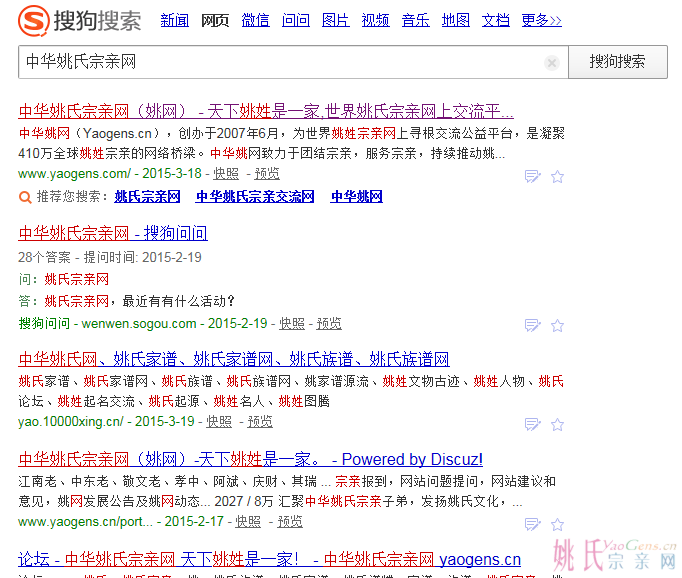This screenshot has width=682, height=578.
Task: Open the 新闻 search tab
Action: (x=174, y=20)
